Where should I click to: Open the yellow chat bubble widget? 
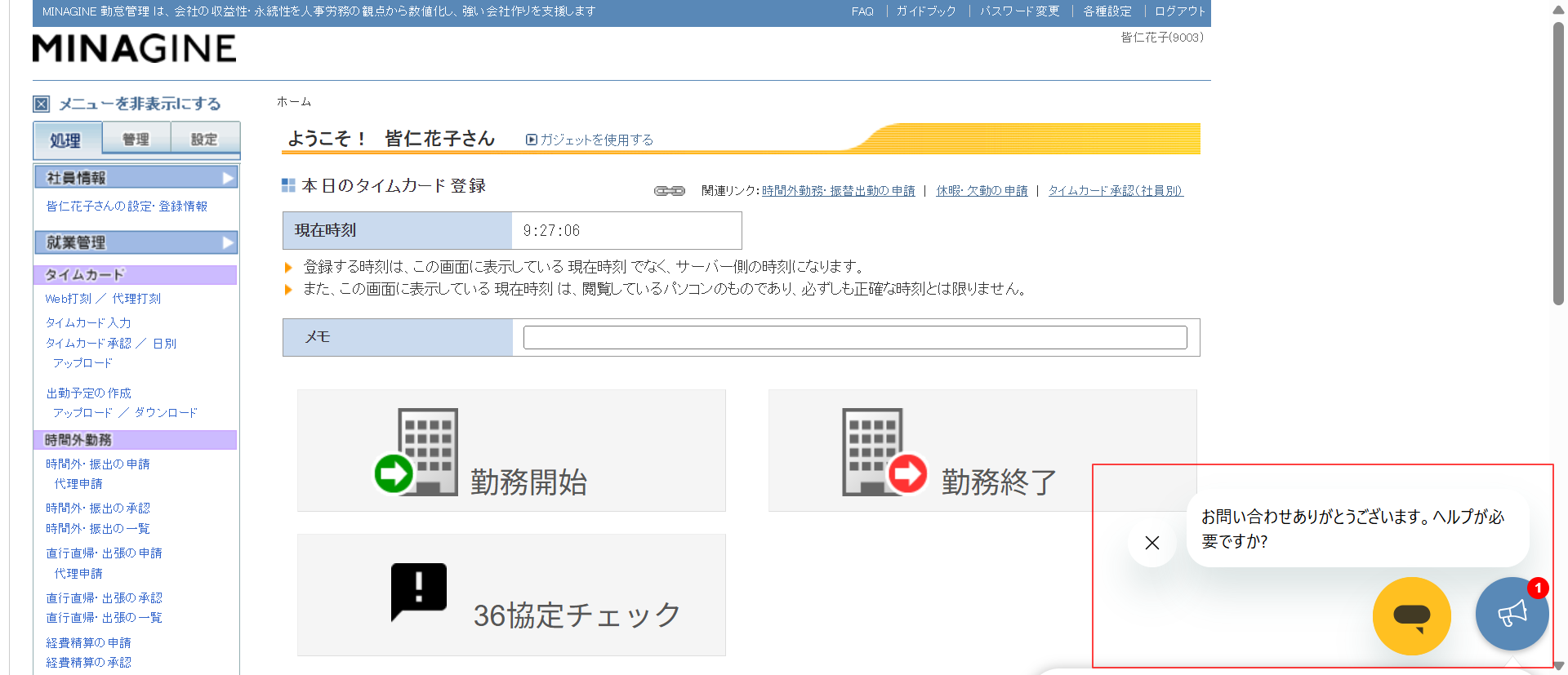tap(1411, 616)
